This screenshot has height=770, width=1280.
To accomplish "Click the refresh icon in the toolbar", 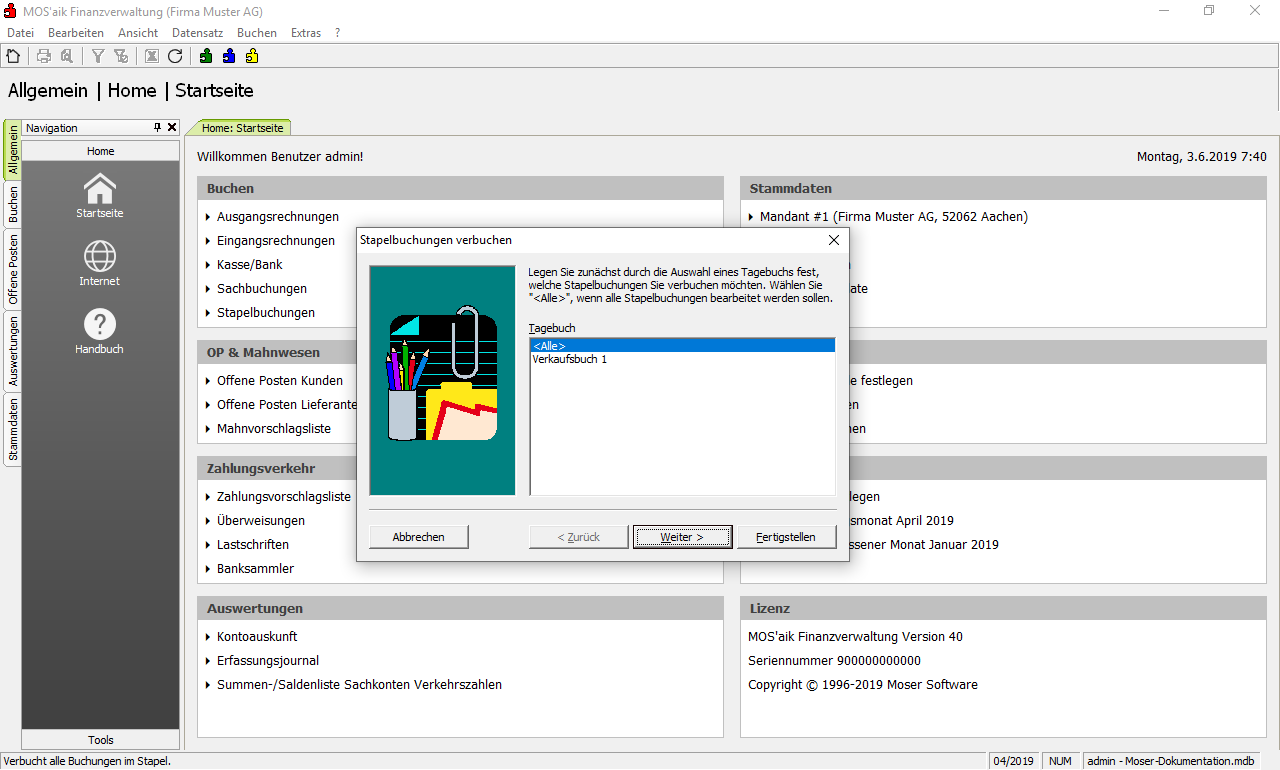I will (x=175, y=56).
